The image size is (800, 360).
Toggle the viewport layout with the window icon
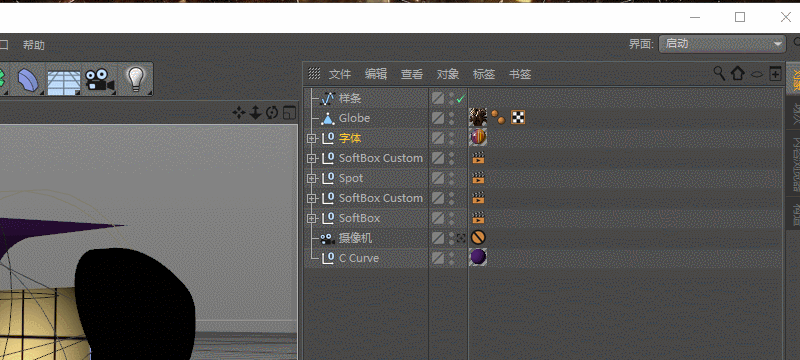(x=289, y=113)
